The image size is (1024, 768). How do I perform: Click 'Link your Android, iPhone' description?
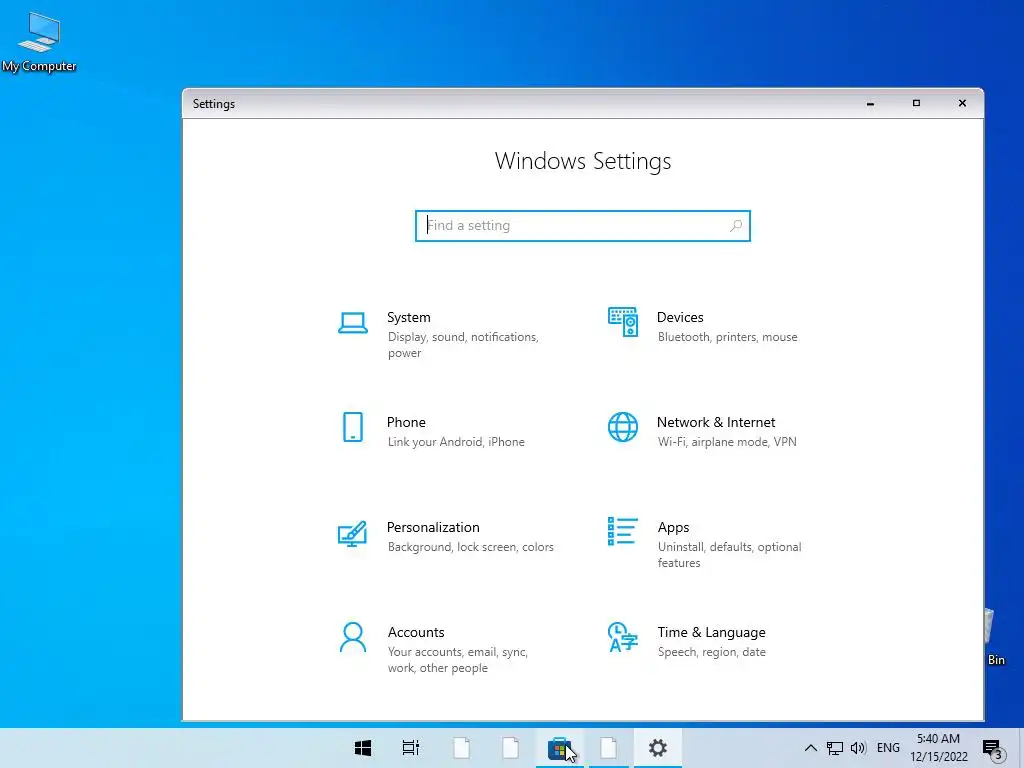pyautogui.click(x=456, y=442)
